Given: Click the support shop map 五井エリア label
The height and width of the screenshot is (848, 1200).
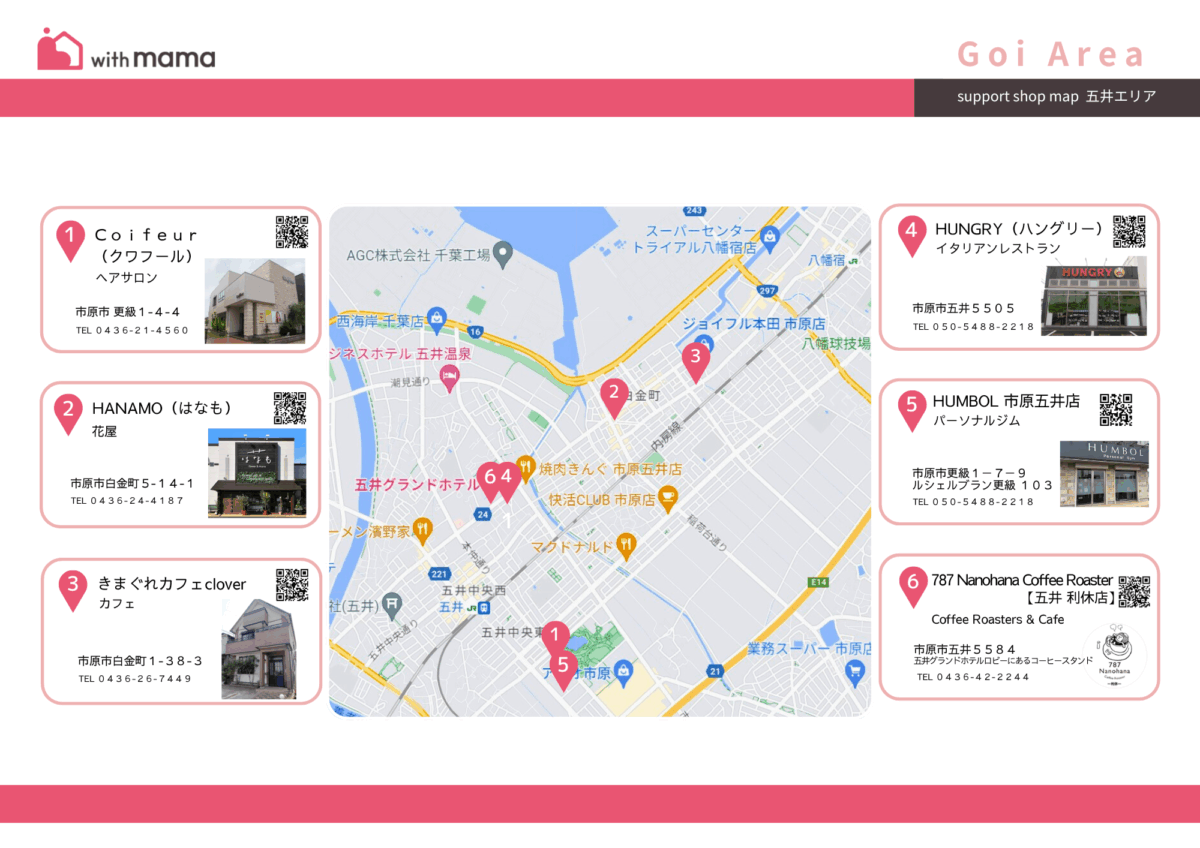Looking at the screenshot, I should [x=1056, y=97].
